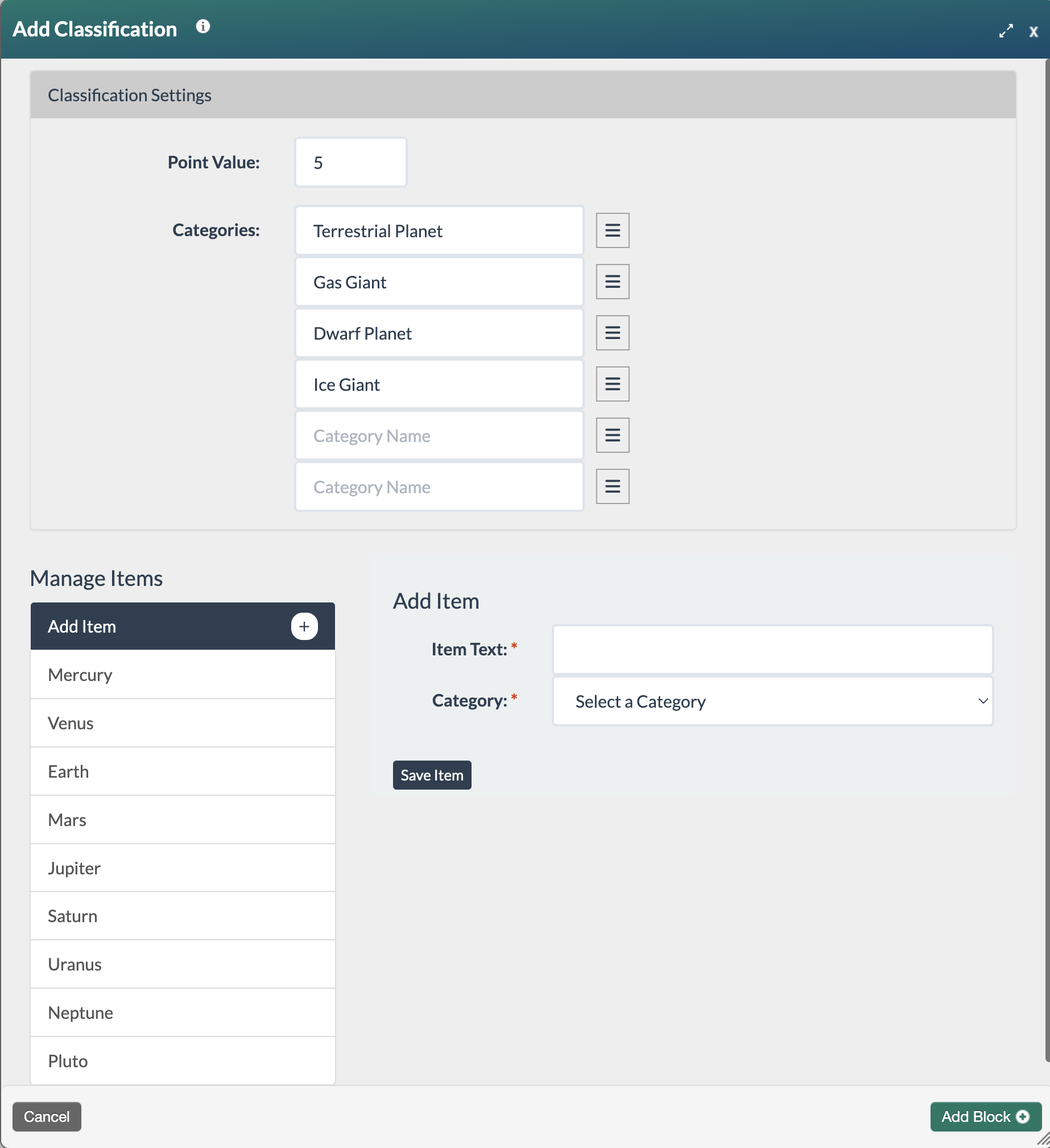Click the Save Item button
The height and width of the screenshot is (1148, 1050).
(x=432, y=775)
